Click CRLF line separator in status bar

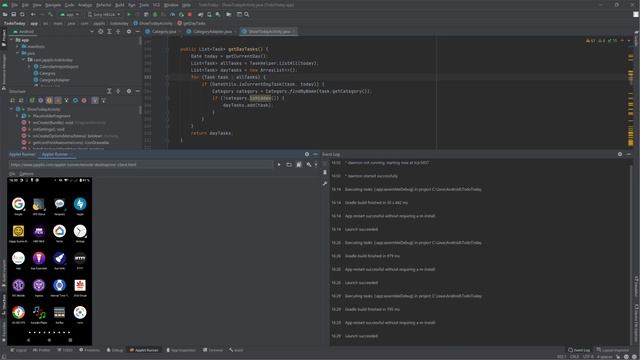coord(574,357)
